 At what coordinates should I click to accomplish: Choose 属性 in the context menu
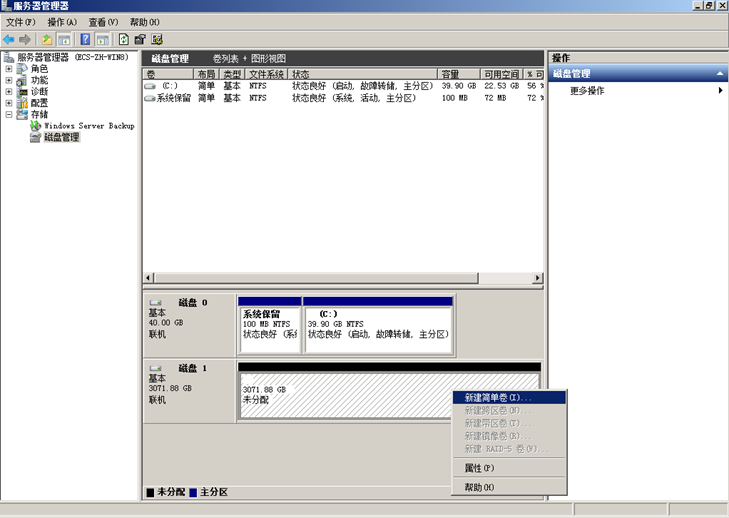[x=479, y=468]
